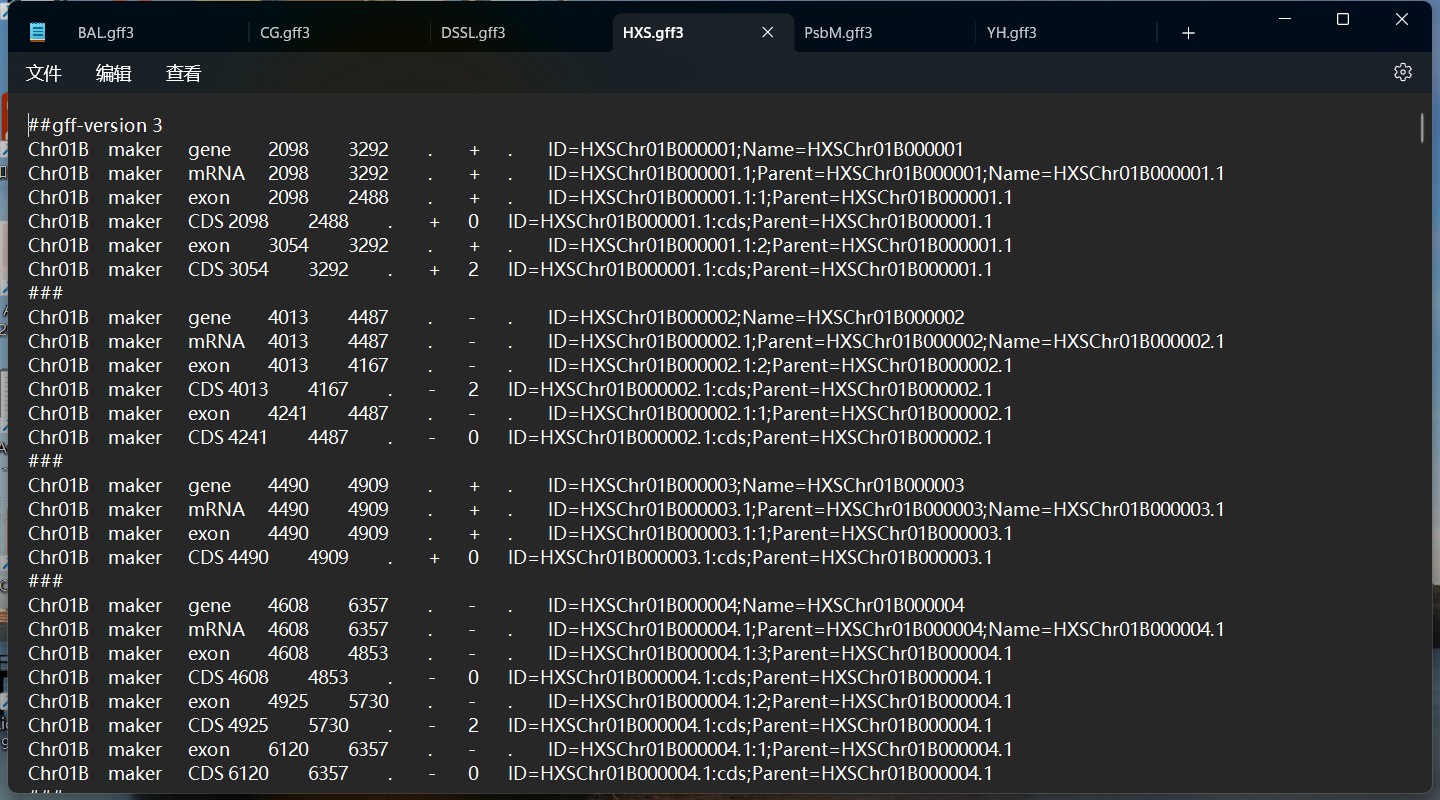This screenshot has height=800, width=1440.
Task: Click the value 4853 in exon 4608 row
Action: point(368,653)
